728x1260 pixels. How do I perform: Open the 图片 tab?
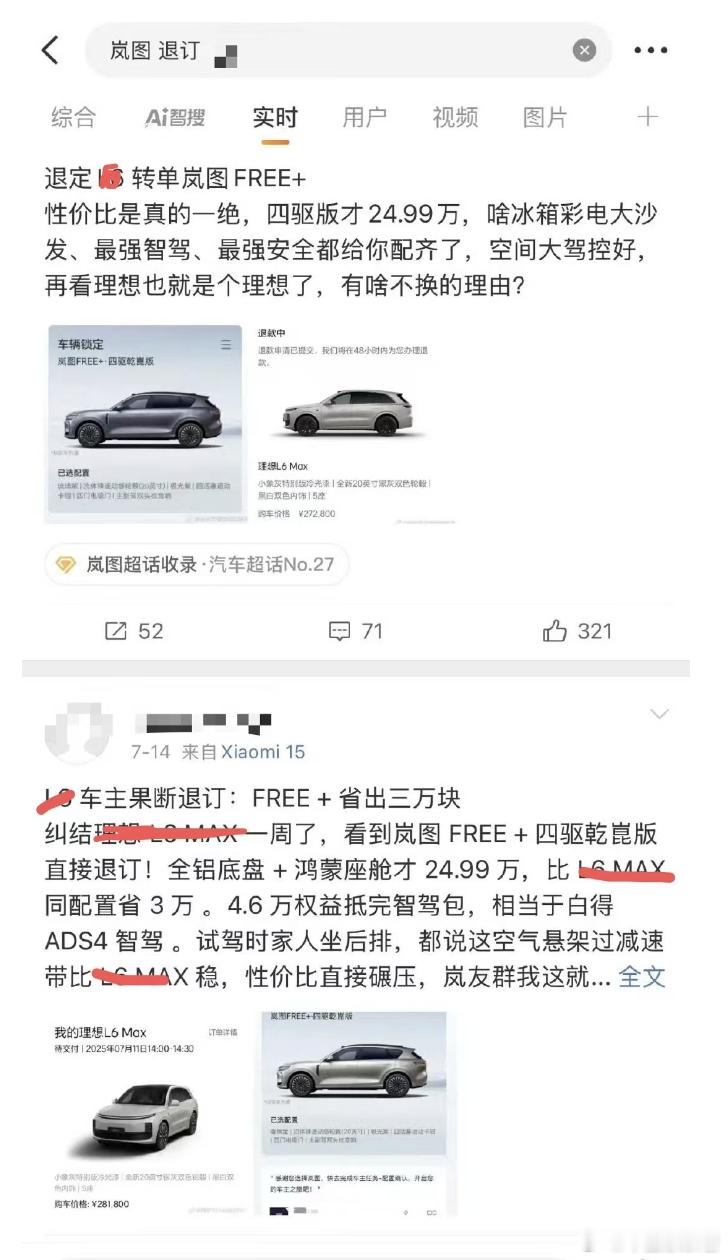545,118
